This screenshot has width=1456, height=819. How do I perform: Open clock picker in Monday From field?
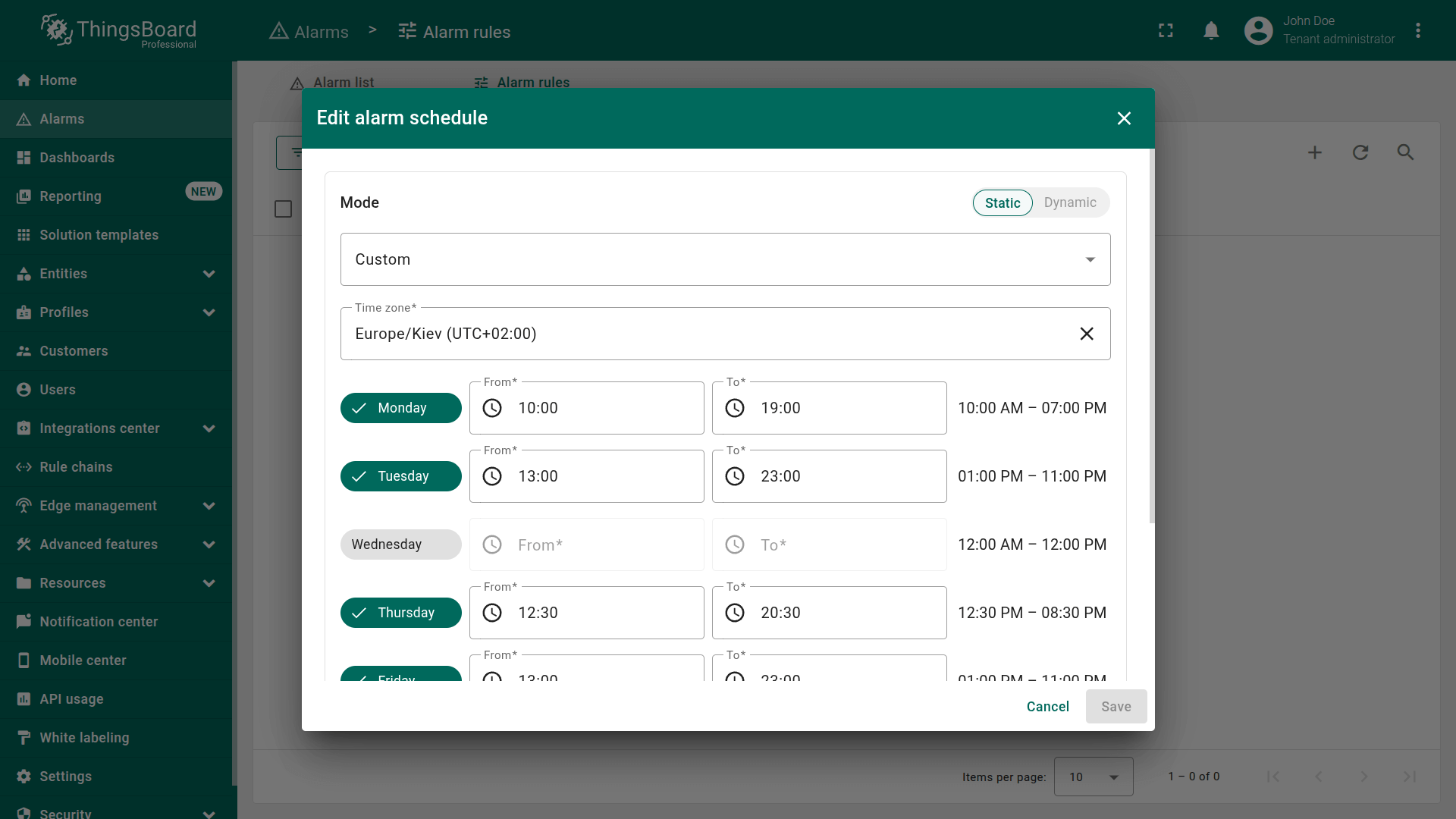coord(492,408)
